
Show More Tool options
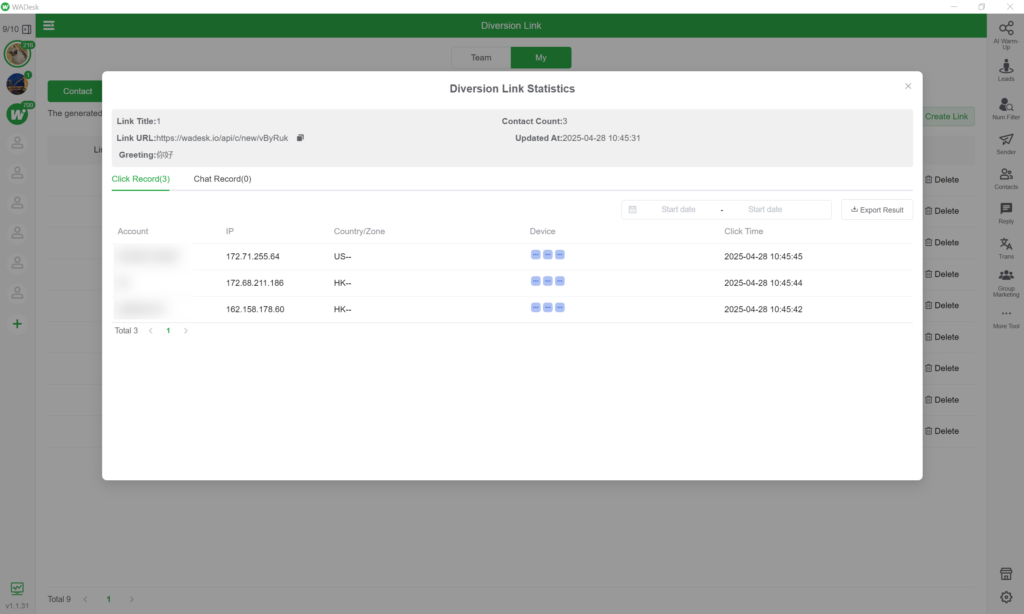point(1006,319)
